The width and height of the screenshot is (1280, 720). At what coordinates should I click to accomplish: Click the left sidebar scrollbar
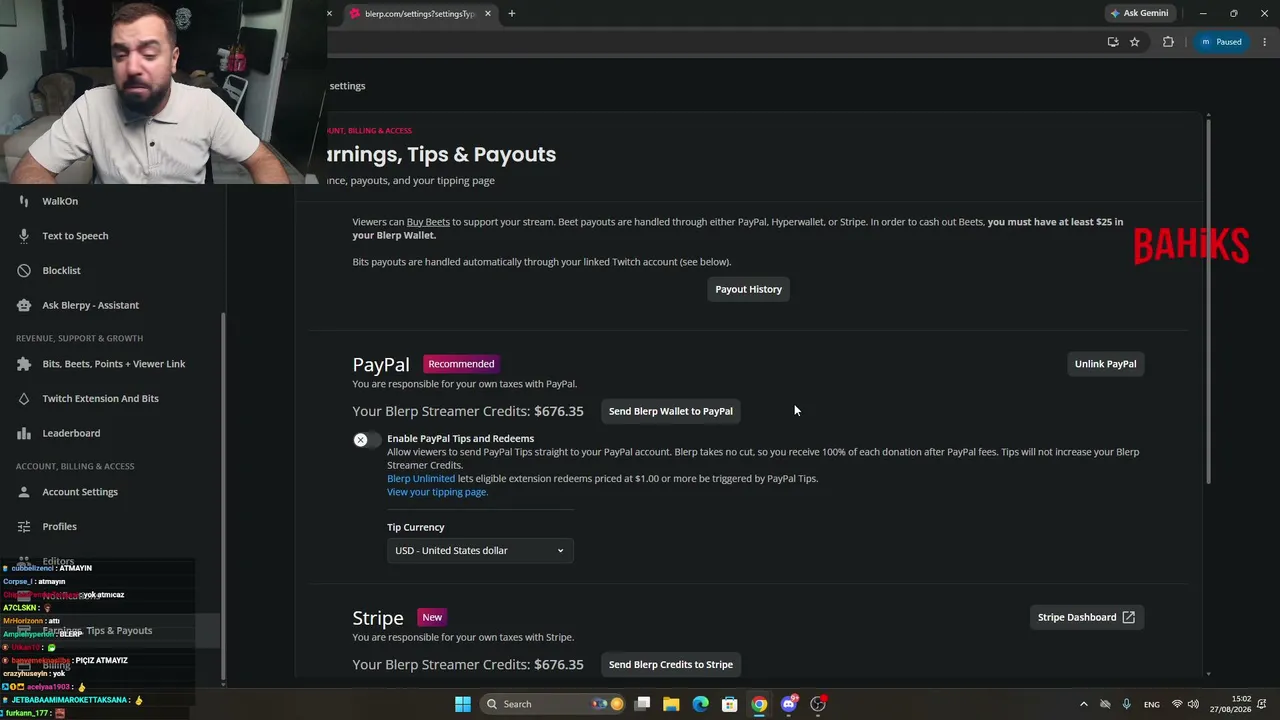(x=223, y=495)
